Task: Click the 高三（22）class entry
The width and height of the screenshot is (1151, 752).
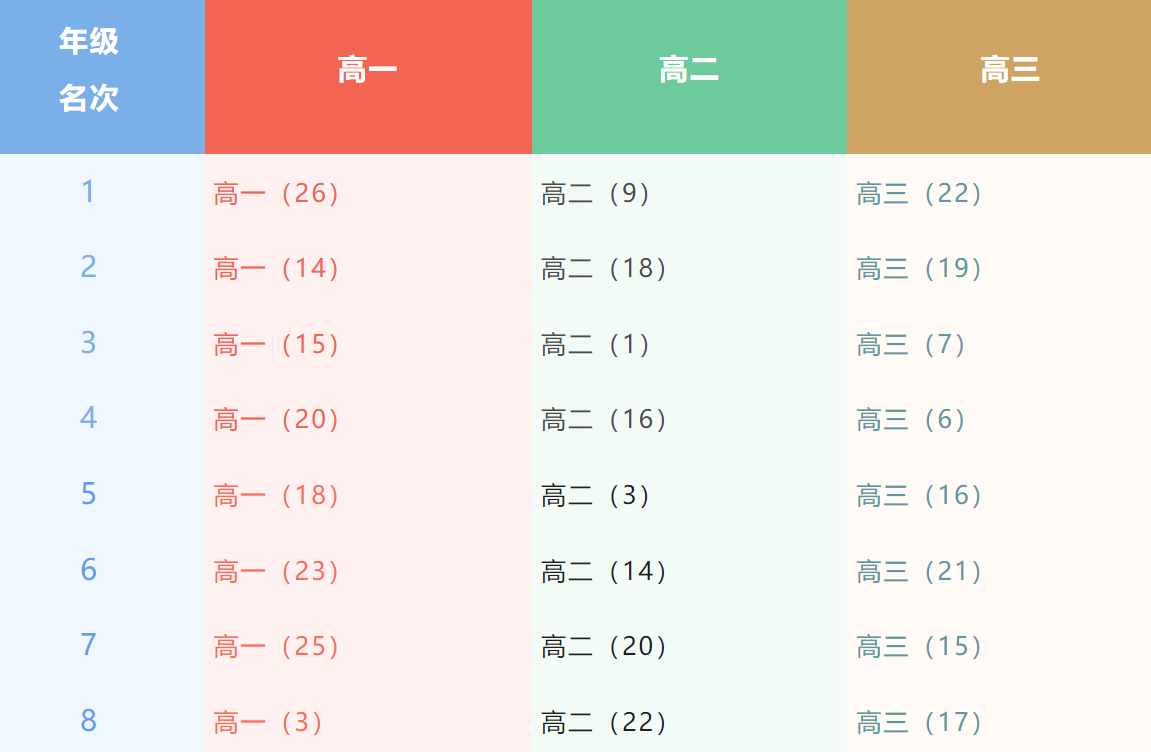Action: point(920,193)
